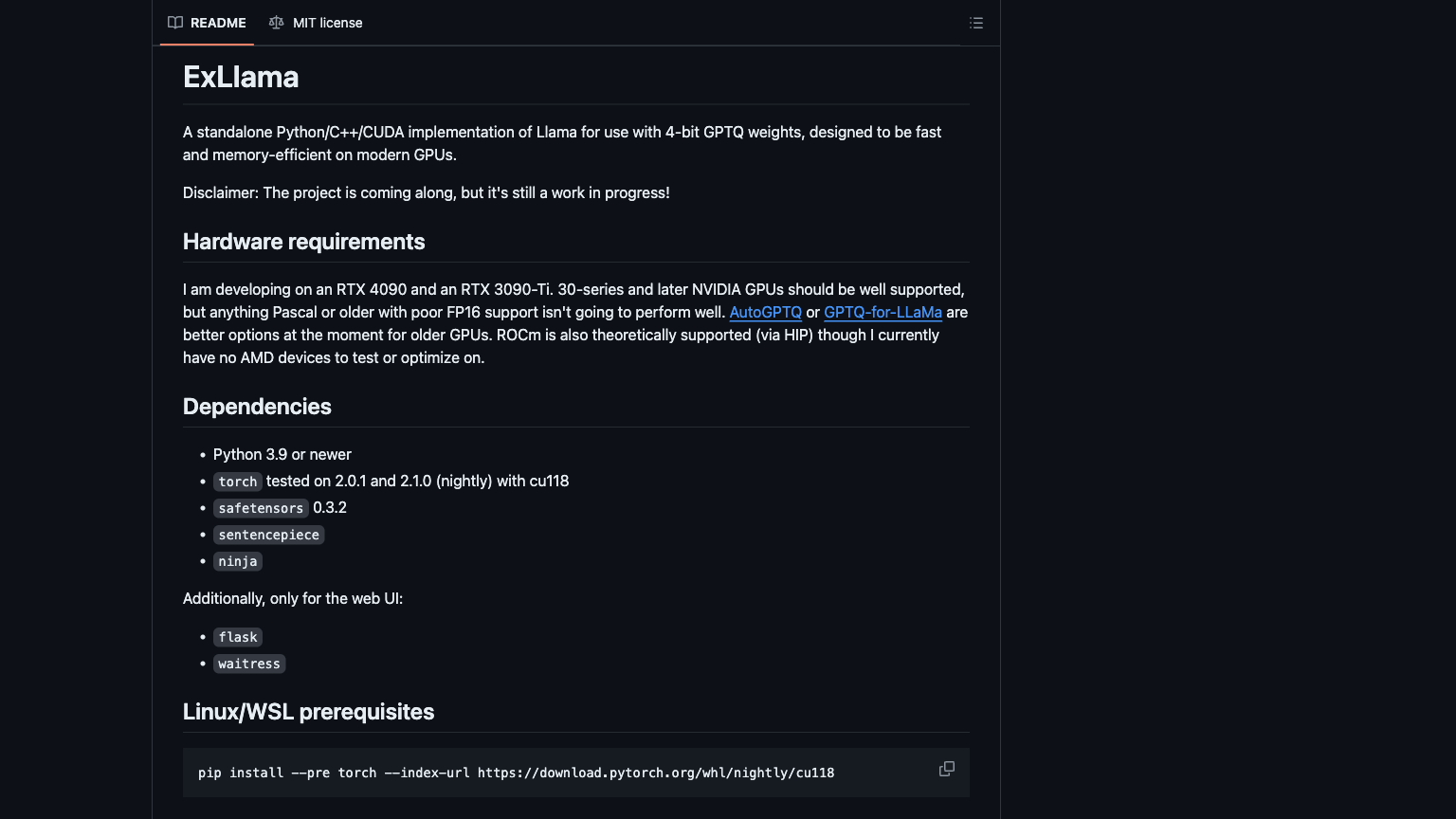Click the Dependencies heading
The height and width of the screenshot is (819, 1456).
click(257, 407)
